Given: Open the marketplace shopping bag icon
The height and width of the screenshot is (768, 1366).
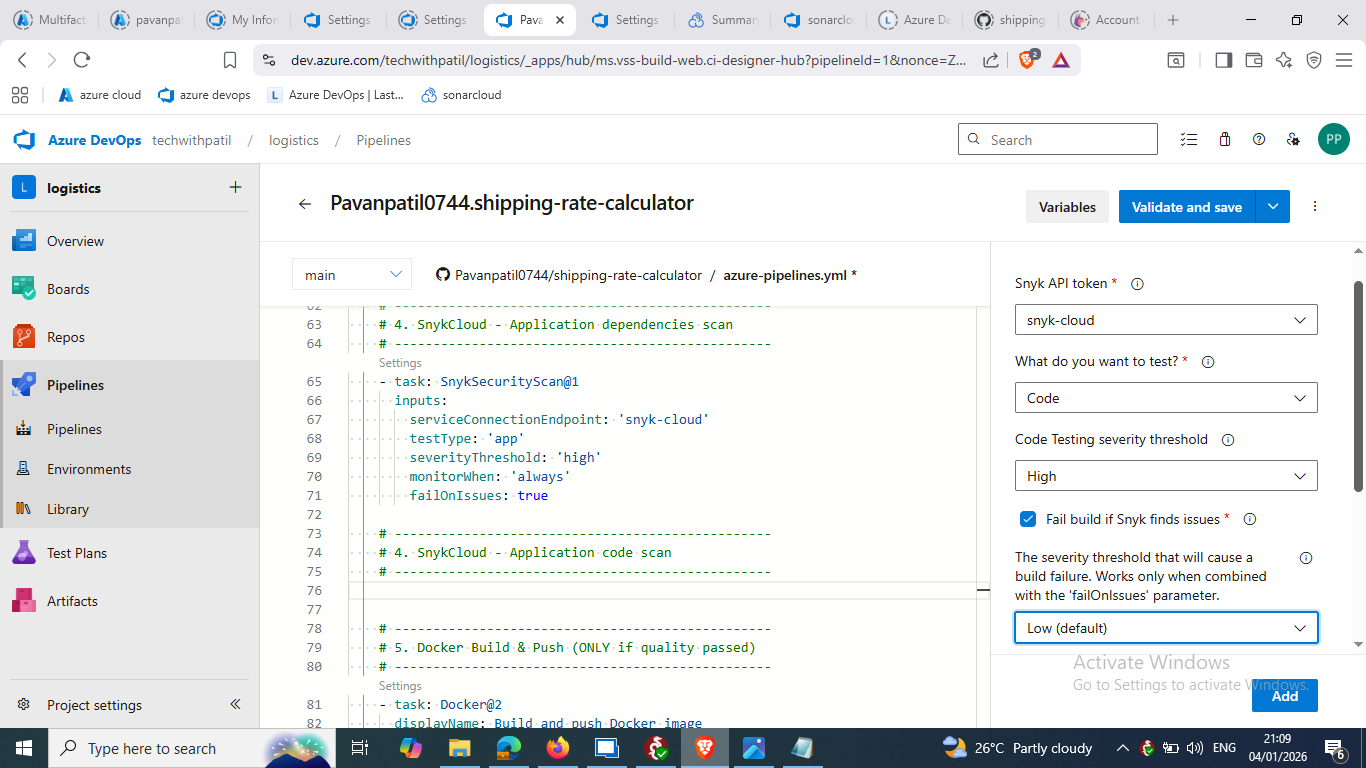Looking at the screenshot, I should [x=1224, y=140].
